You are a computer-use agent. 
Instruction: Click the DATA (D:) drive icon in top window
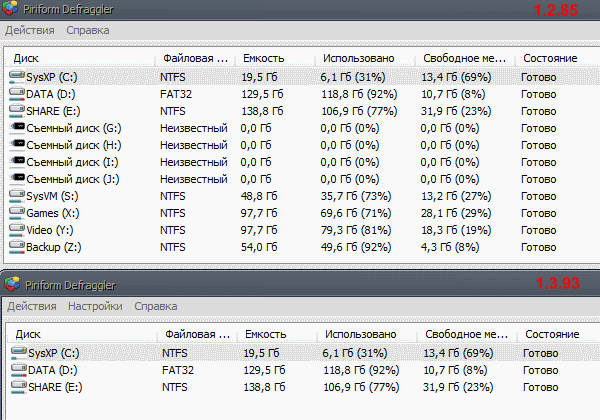pyautogui.click(x=16, y=93)
